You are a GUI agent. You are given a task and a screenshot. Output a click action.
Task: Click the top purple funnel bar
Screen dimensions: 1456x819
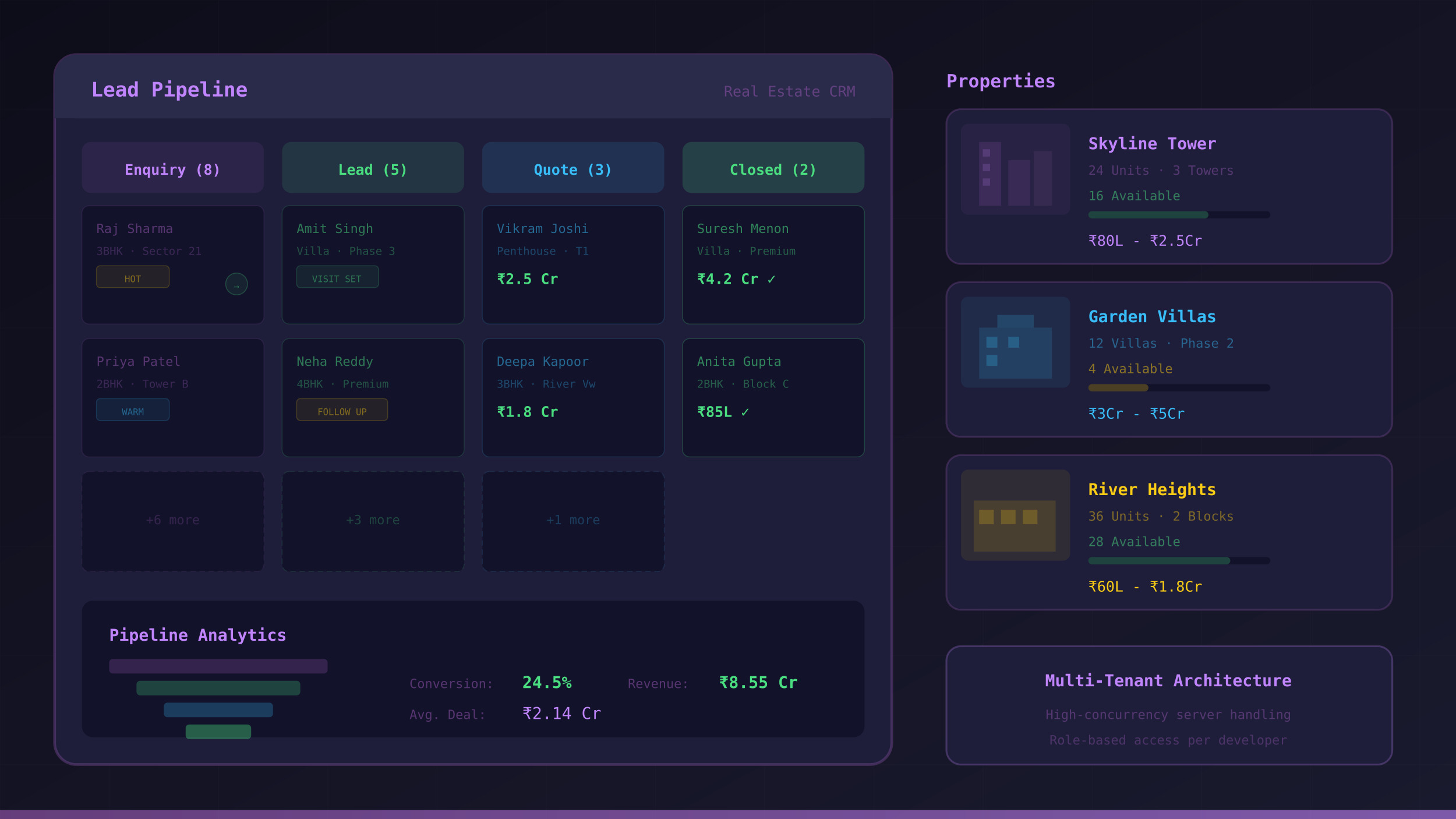[218, 666]
